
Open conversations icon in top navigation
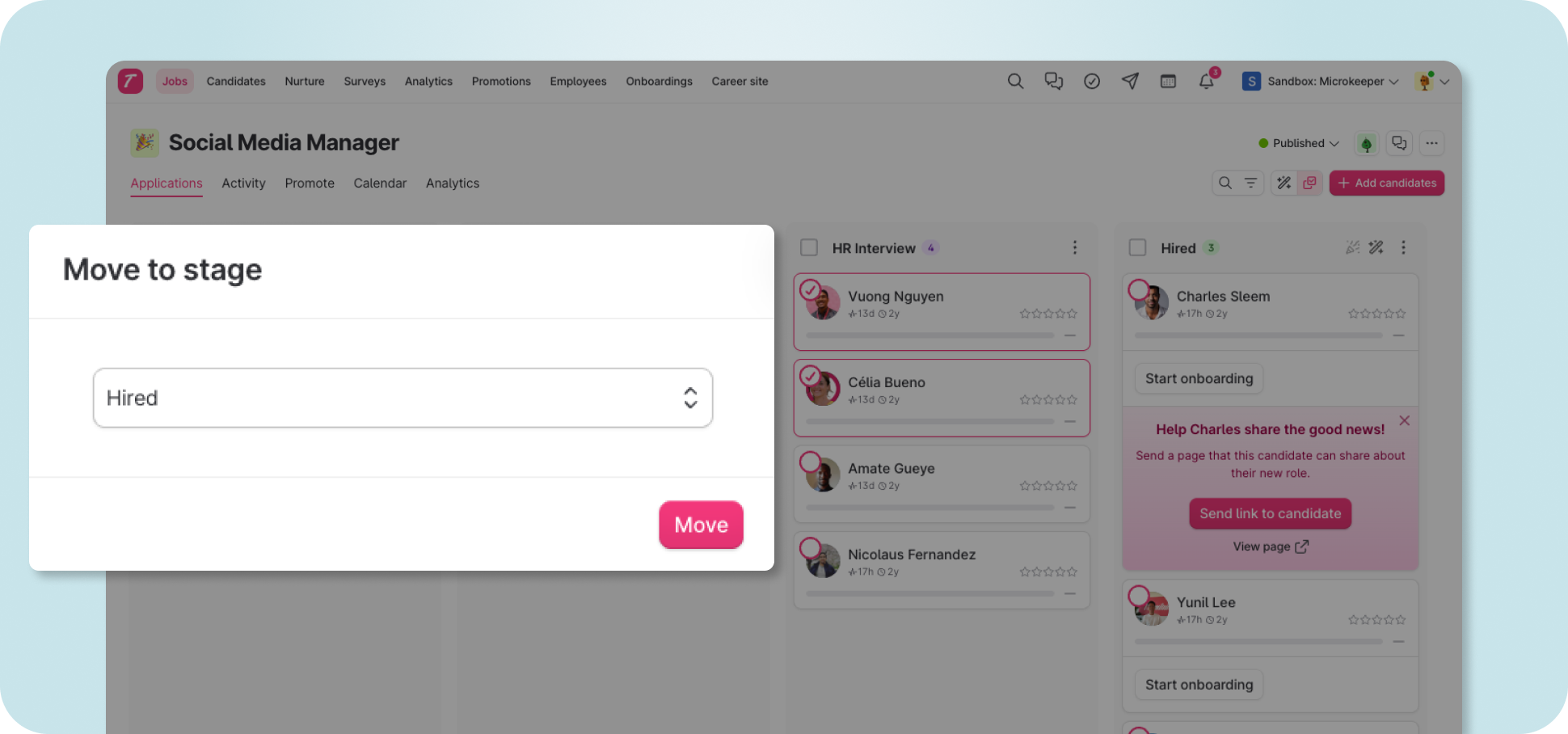(x=1053, y=81)
